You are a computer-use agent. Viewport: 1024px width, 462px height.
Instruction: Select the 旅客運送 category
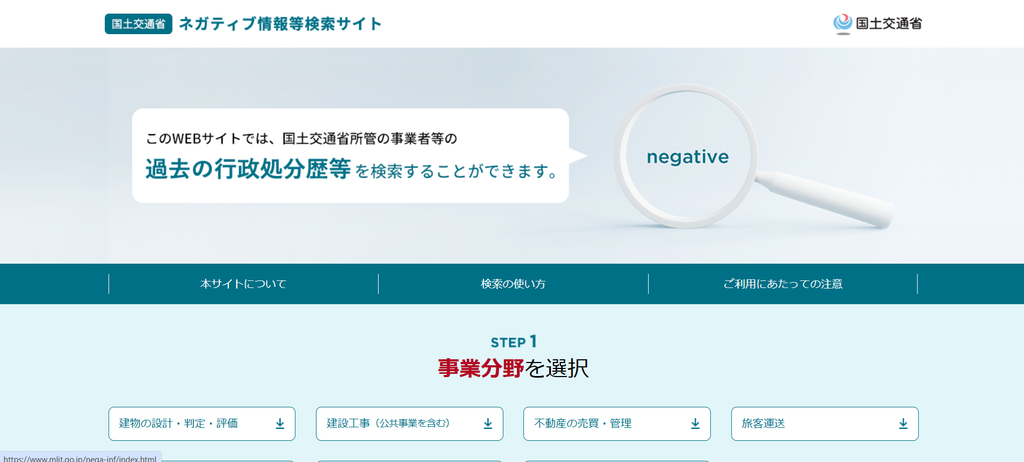coord(825,423)
